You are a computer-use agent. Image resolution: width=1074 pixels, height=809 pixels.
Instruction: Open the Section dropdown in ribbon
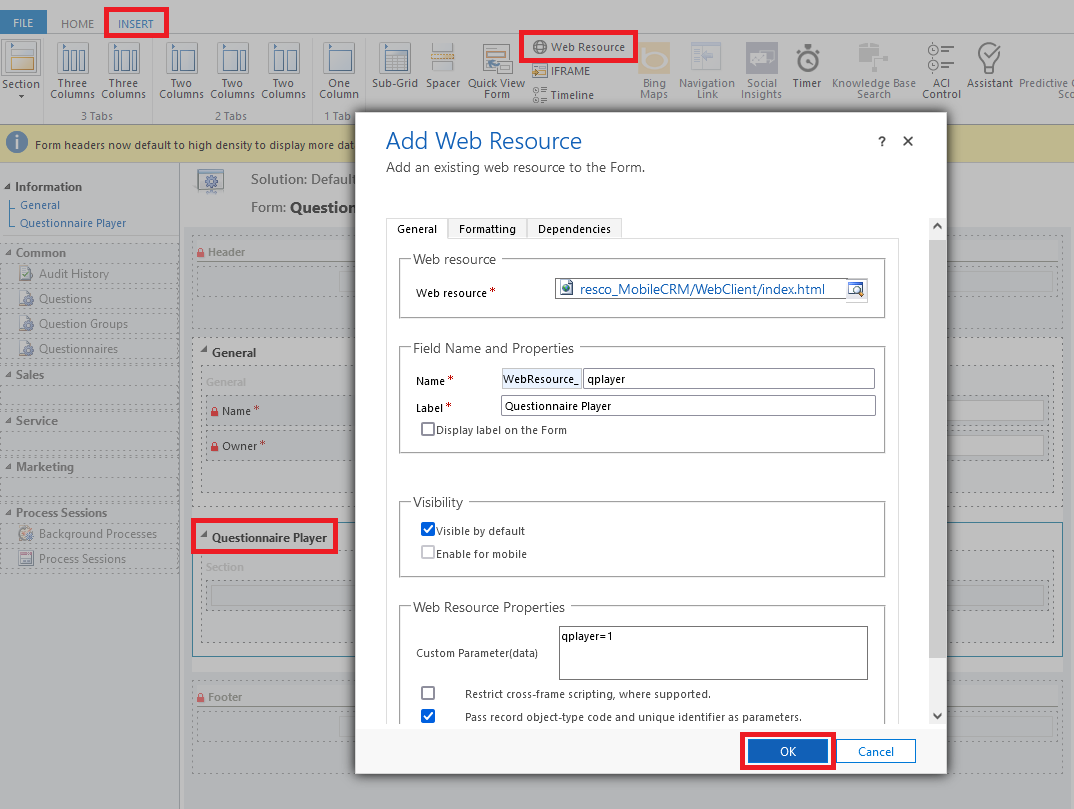click(x=21, y=85)
